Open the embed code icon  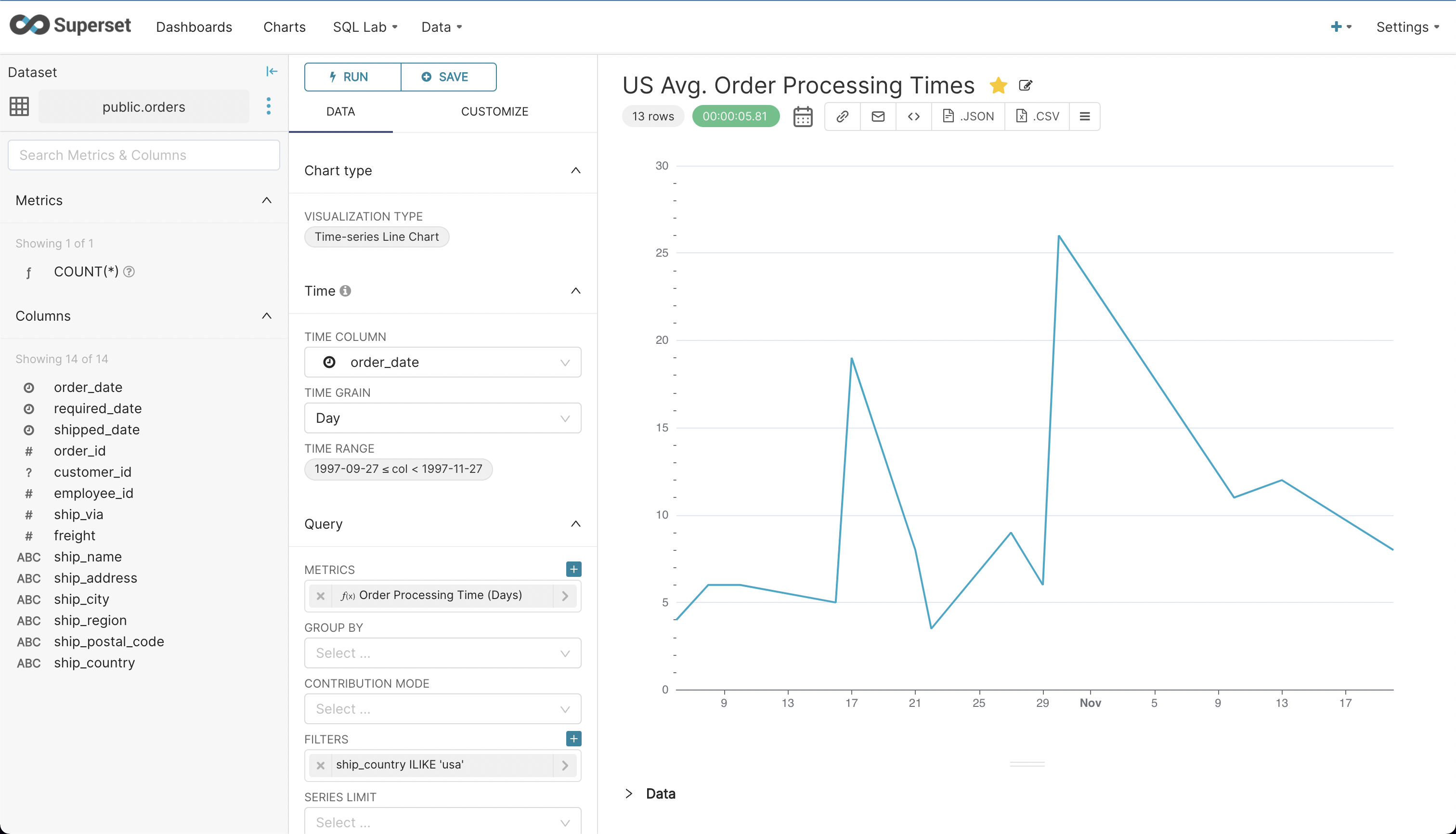pos(913,116)
